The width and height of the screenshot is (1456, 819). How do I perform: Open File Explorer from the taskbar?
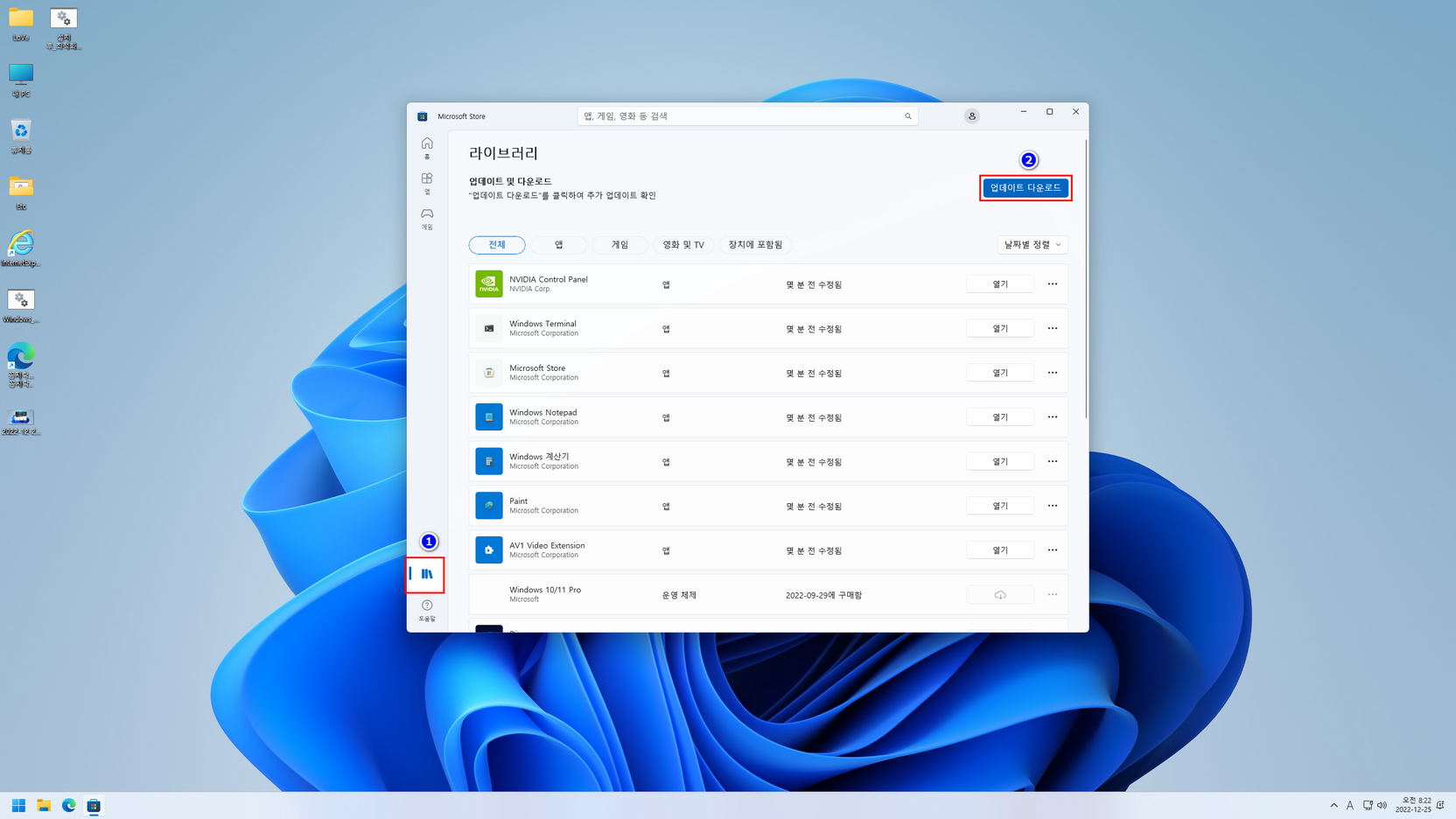[44, 805]
